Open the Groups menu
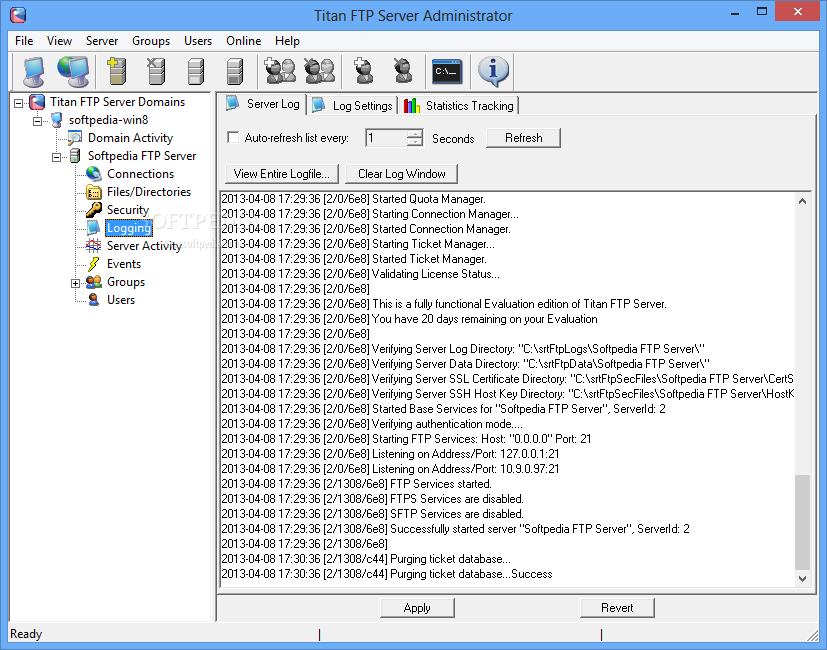827x650 pixels. (x=151, y=41)
